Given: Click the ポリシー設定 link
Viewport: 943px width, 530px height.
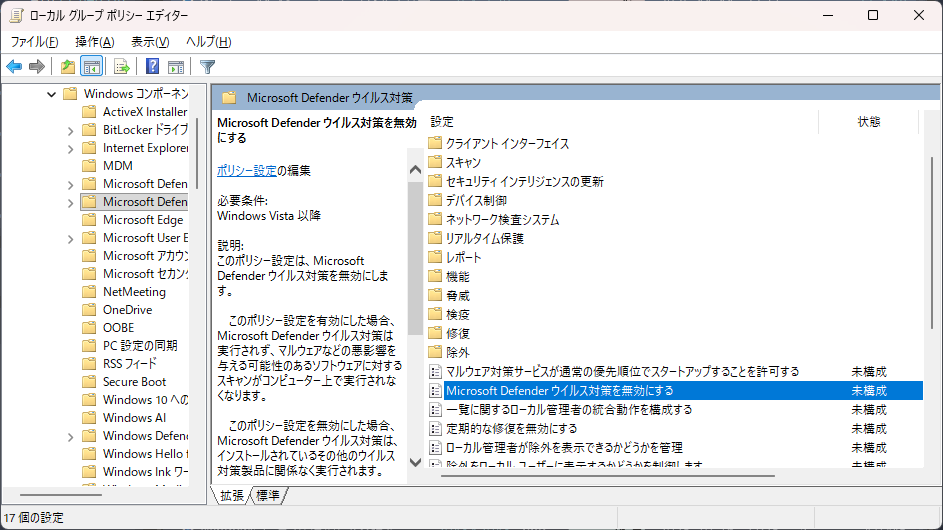Looking at the screenshot, I should click(246, 170).
